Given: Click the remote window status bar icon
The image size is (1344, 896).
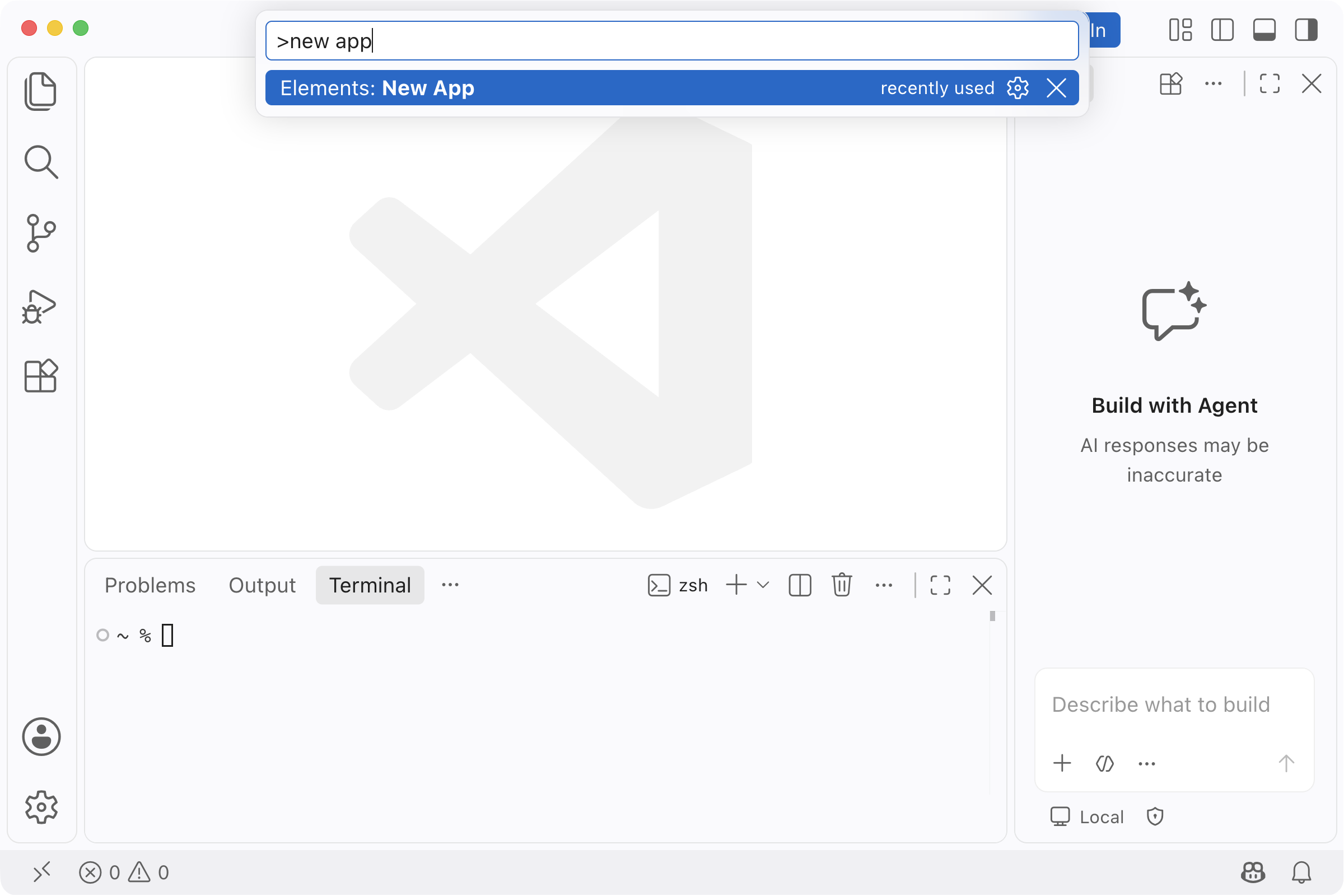Looking at the screenshot, I should point(41,872).
